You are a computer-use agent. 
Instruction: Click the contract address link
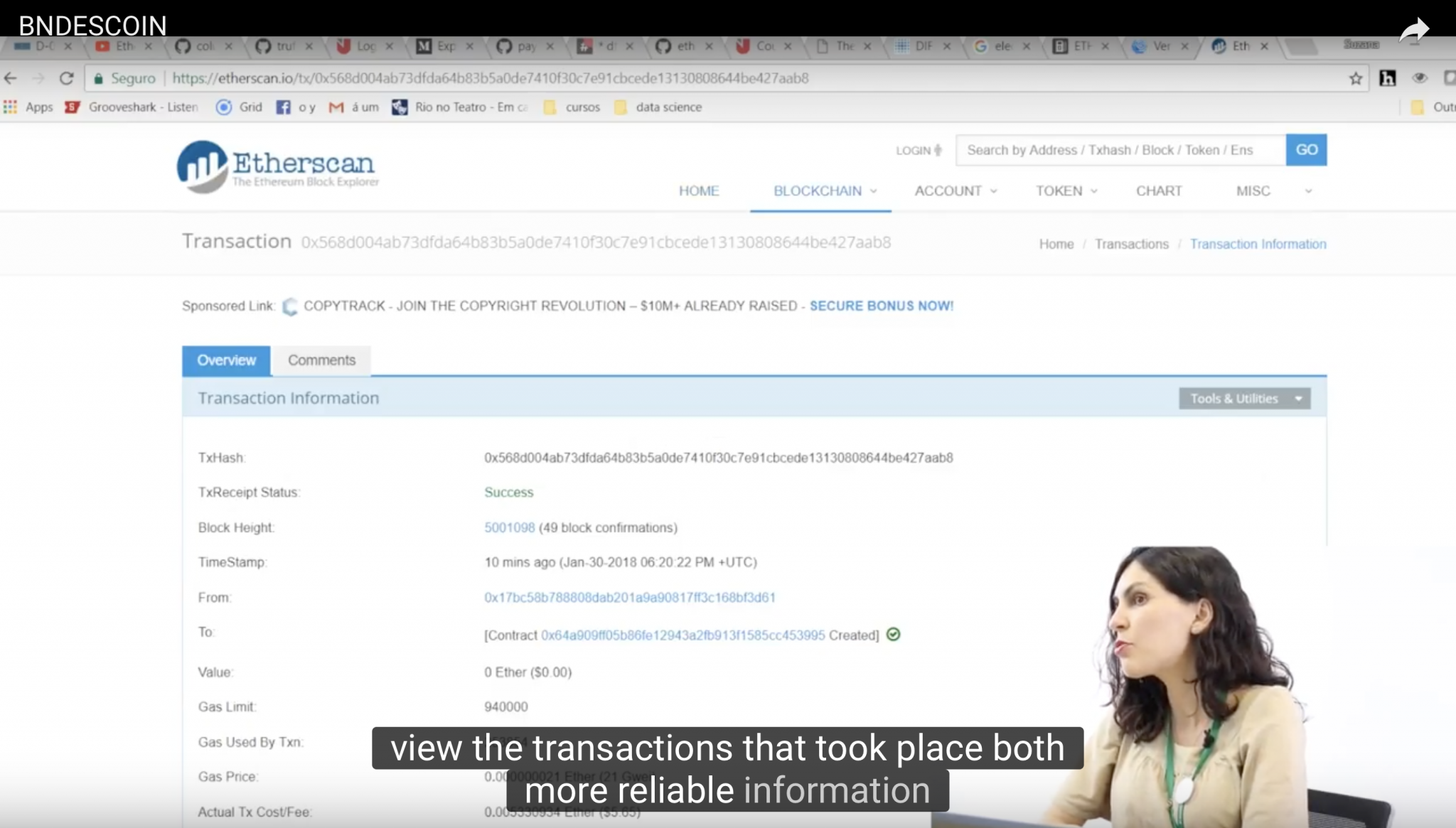coord(683,635)
